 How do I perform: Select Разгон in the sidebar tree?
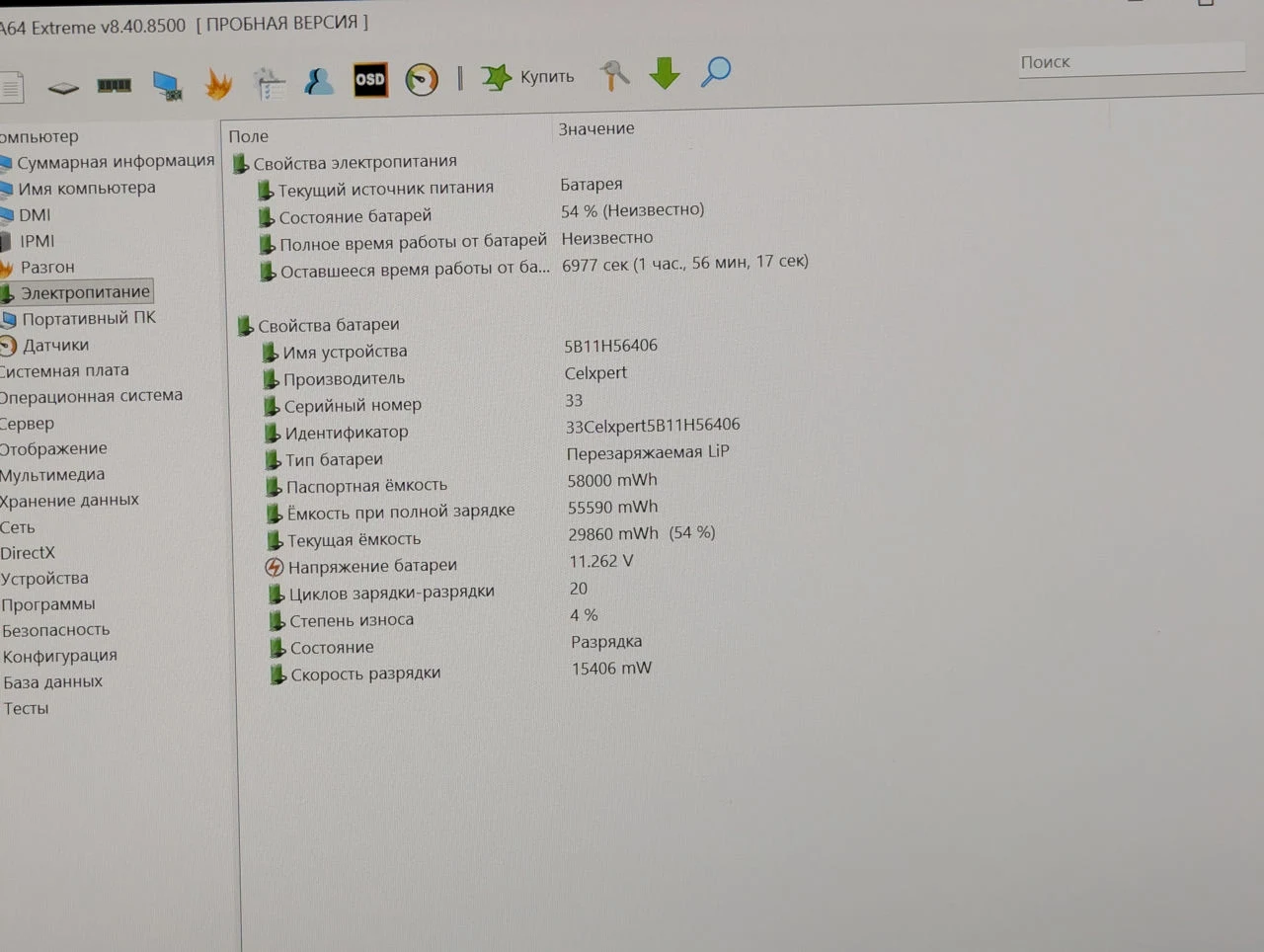click(x=47, y=267)
